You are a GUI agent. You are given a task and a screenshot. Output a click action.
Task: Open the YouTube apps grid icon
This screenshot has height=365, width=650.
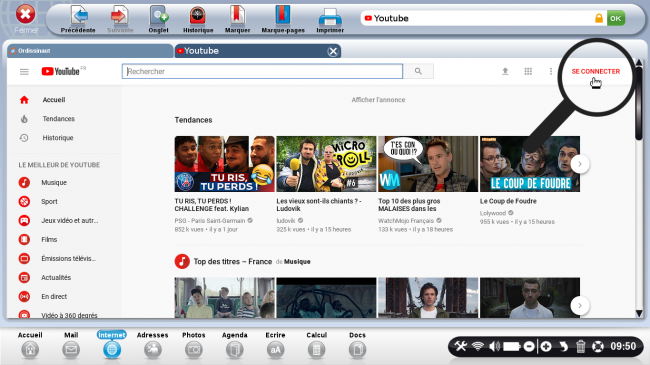click(x=528, y=71)
